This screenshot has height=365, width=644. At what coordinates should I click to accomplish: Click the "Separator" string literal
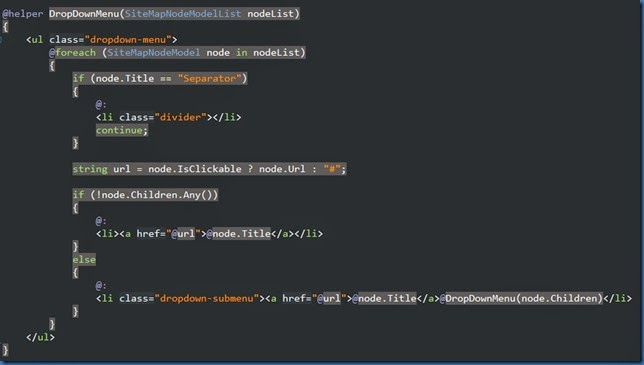209,78
